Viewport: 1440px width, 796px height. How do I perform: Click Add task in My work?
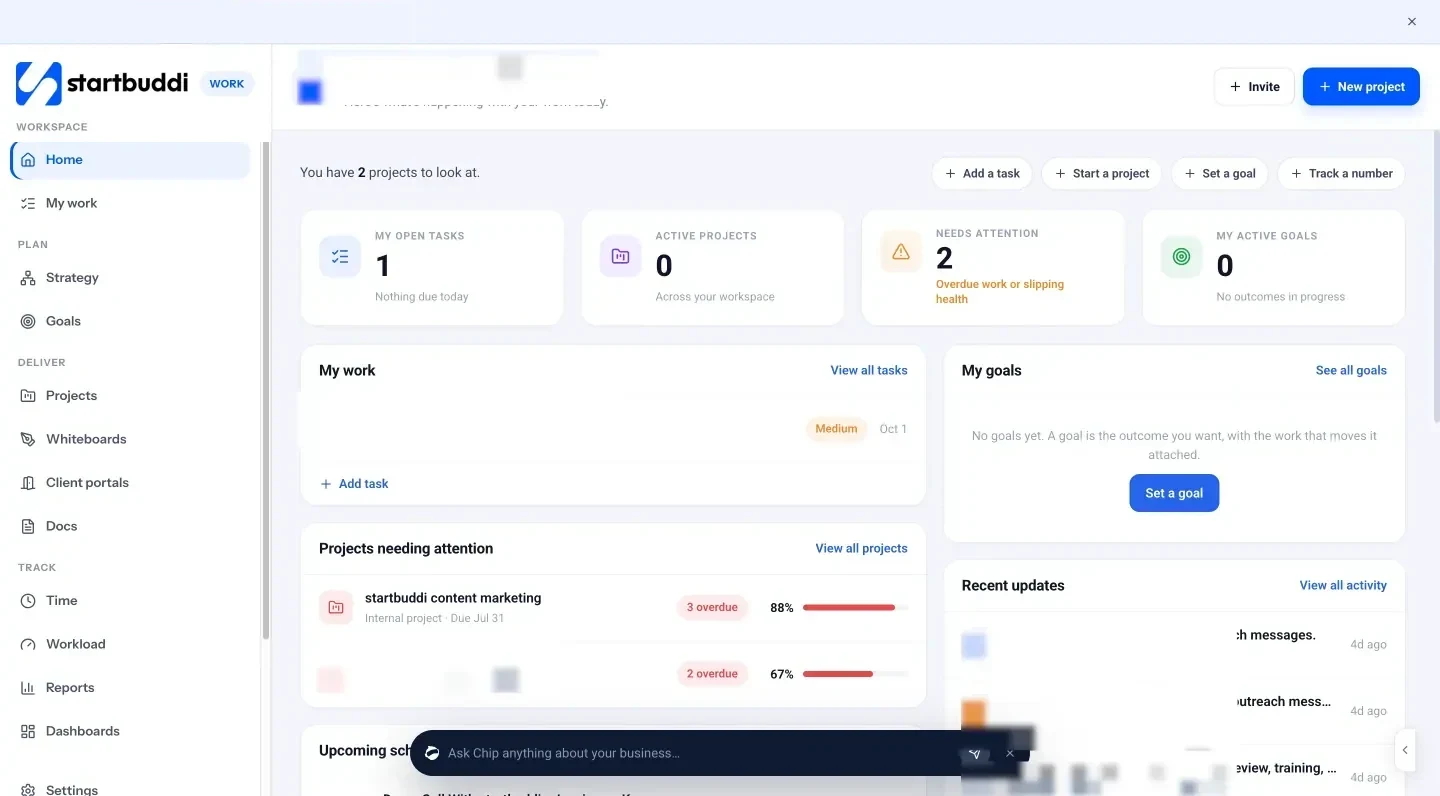tap(354, 484)
